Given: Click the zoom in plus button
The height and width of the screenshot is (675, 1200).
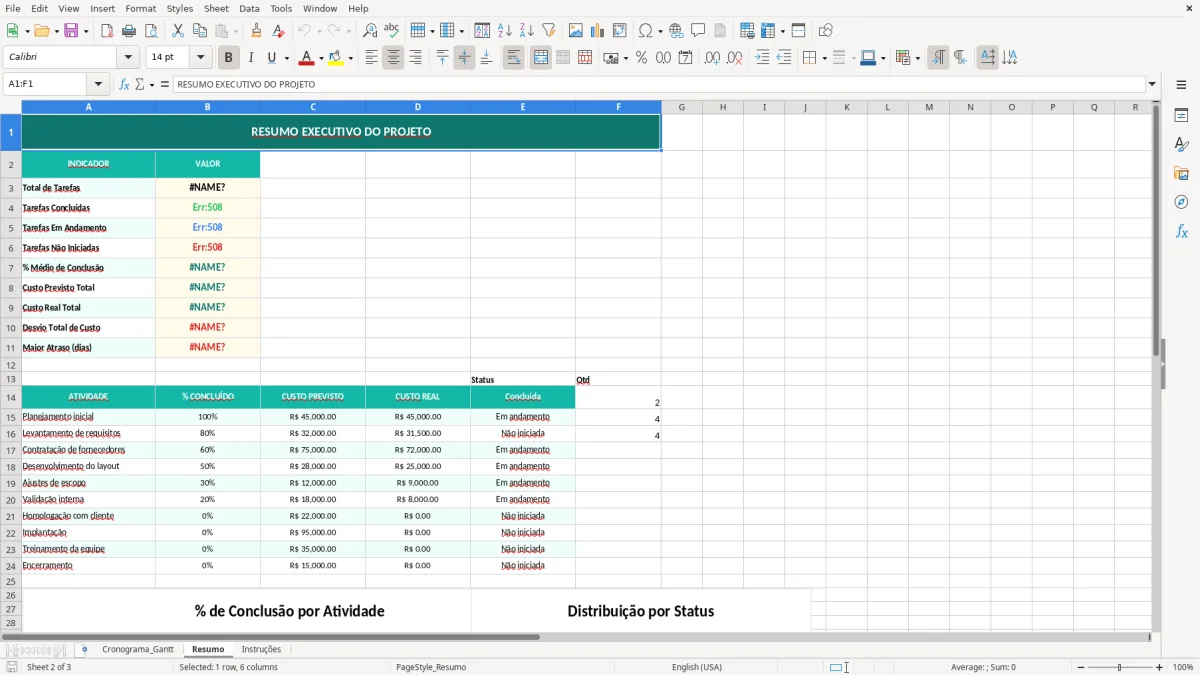Looking at the screenshot, I should tap(1159, 667).
